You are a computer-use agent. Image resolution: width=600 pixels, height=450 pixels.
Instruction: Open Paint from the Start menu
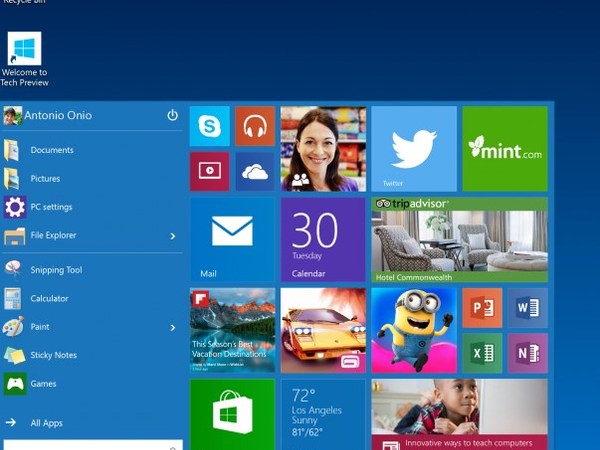click(x=92, y=327)
